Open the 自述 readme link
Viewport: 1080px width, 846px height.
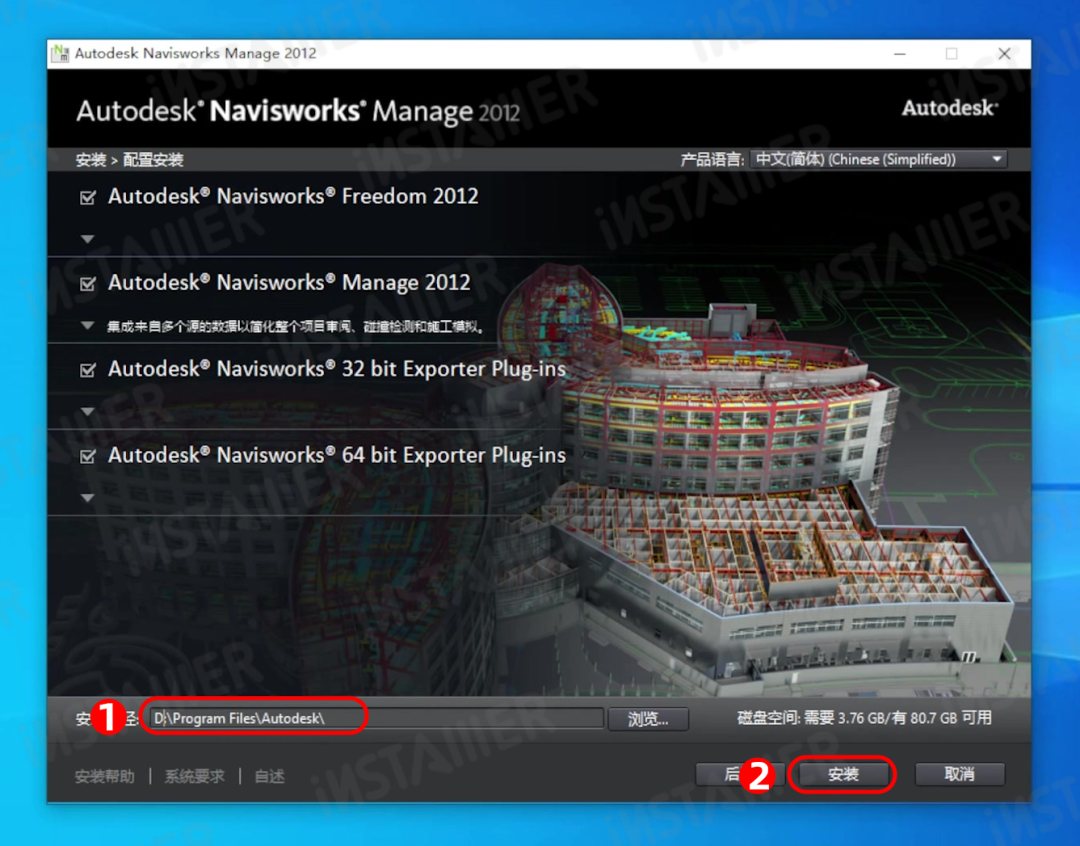coord(269,776)
